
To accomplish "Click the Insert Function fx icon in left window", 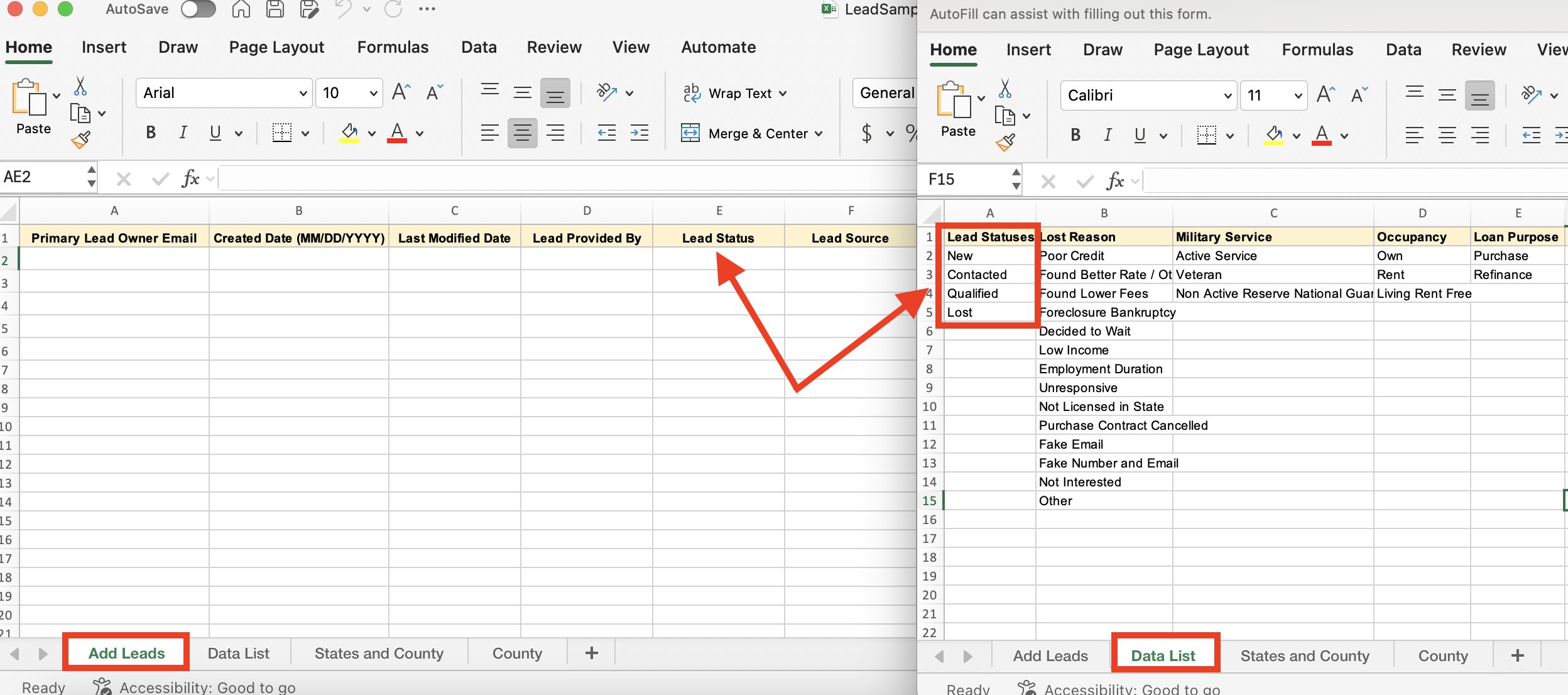I will click(x=190, y=178).
